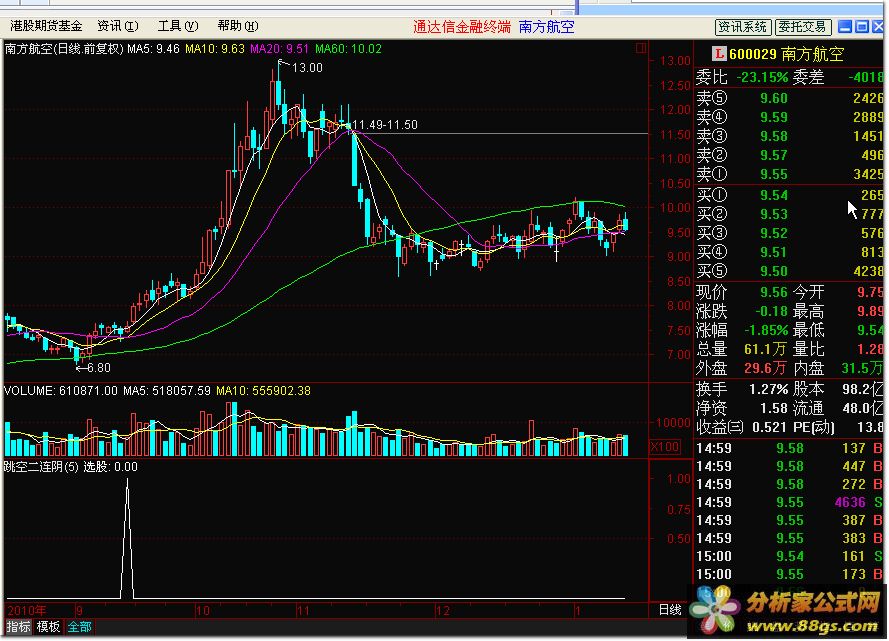Click the 收益(三) 0.521 value
889x641 pixels.
770,427
